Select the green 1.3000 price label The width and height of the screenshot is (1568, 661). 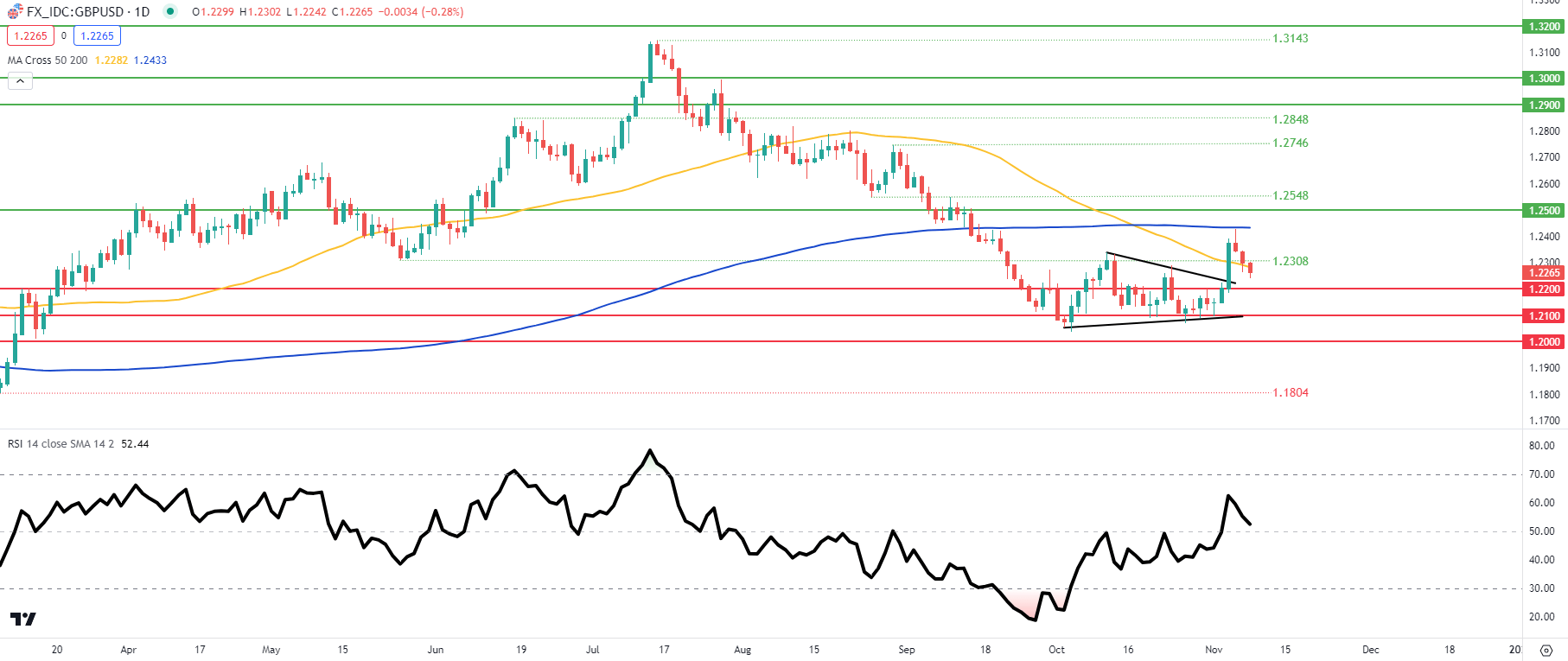point(1544,79)
